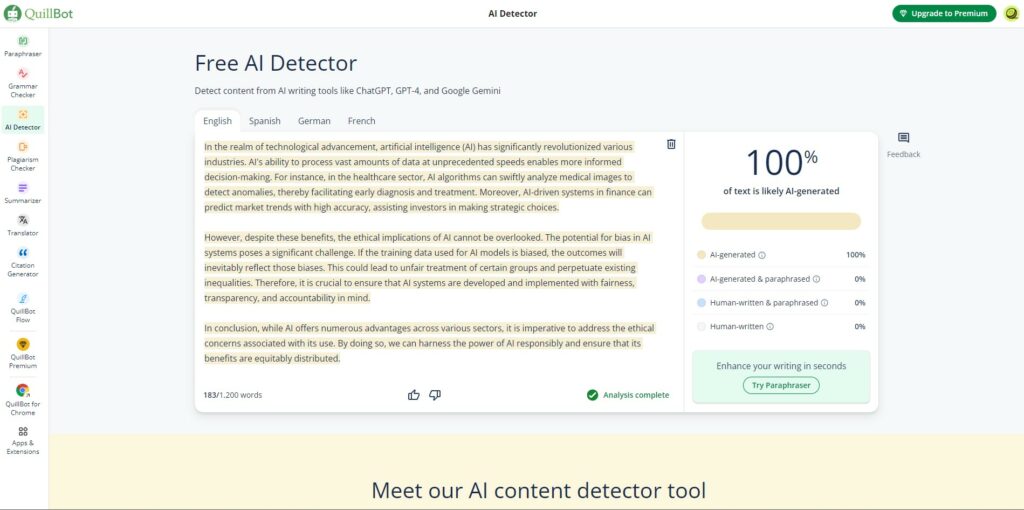
Task: Open the Summarizer tool
Action: [x=23, y=193]
